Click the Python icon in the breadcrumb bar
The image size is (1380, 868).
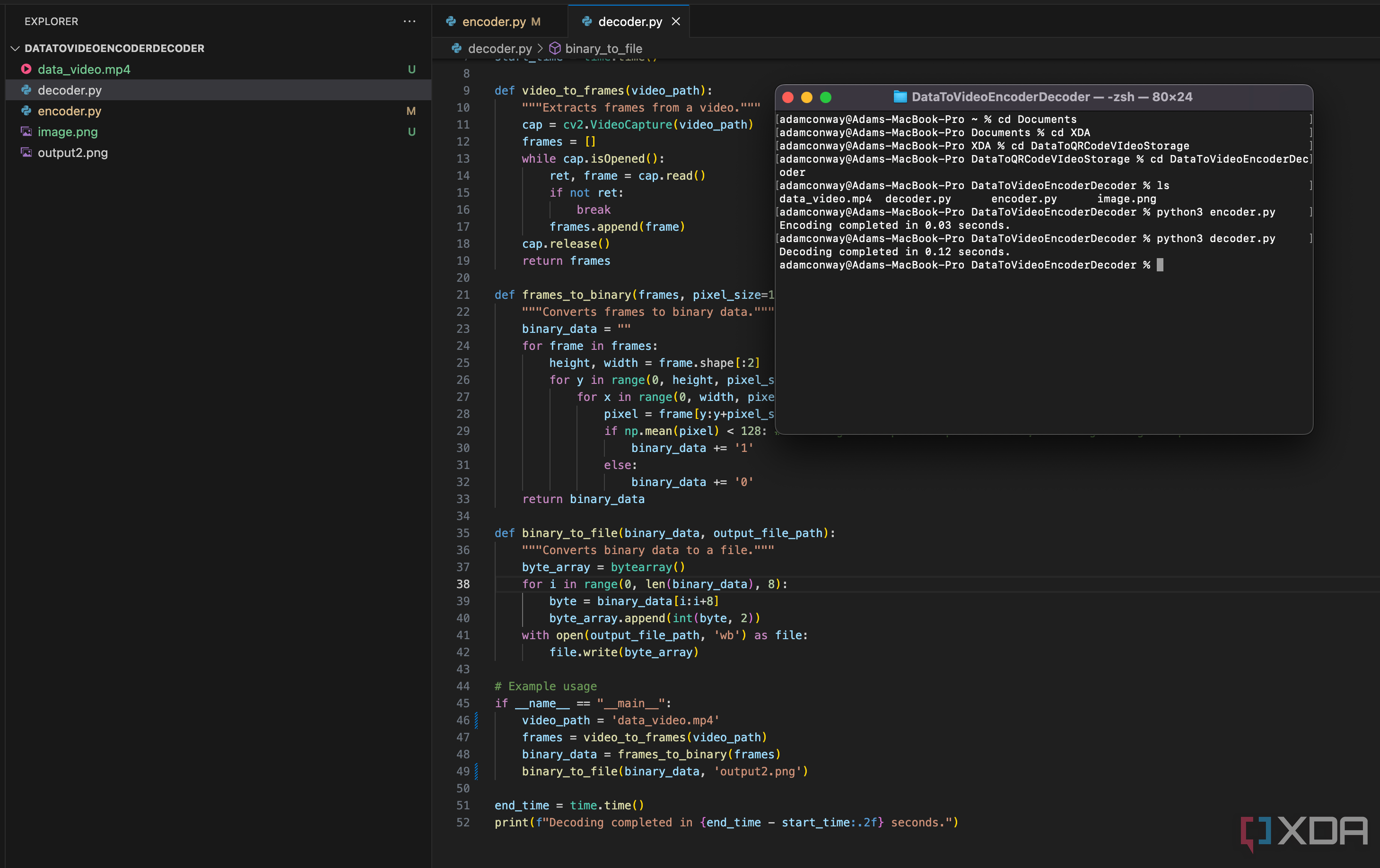pyautogui.click(x=456, y=48)
